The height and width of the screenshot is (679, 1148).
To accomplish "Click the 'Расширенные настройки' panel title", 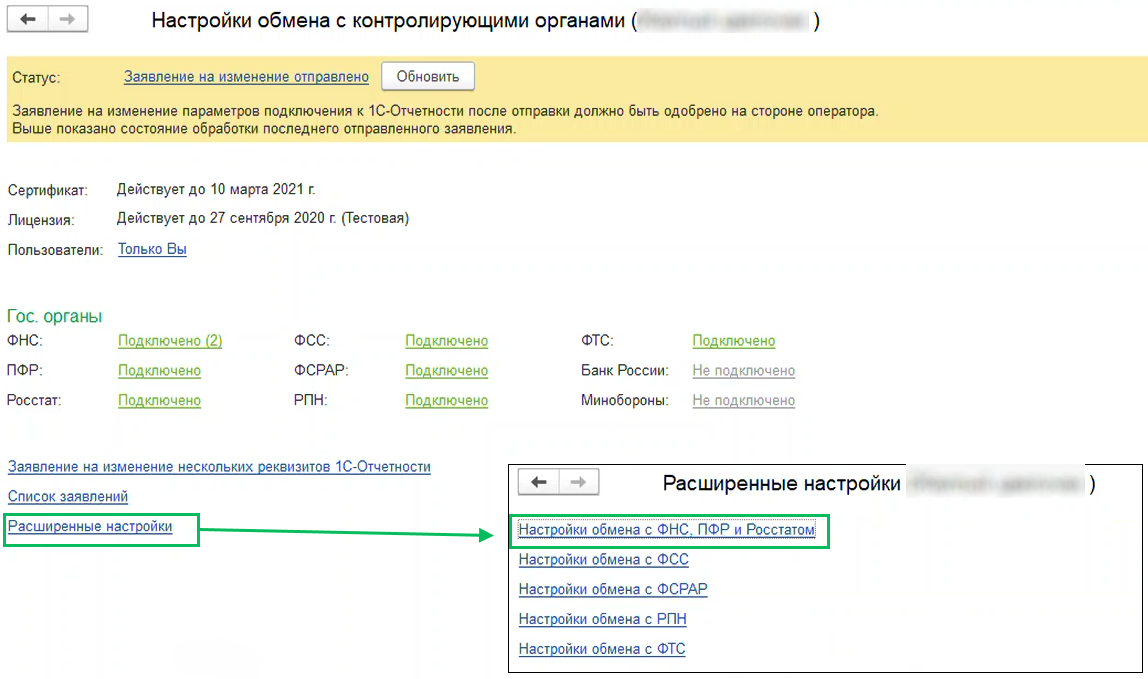I will [782, 483].
